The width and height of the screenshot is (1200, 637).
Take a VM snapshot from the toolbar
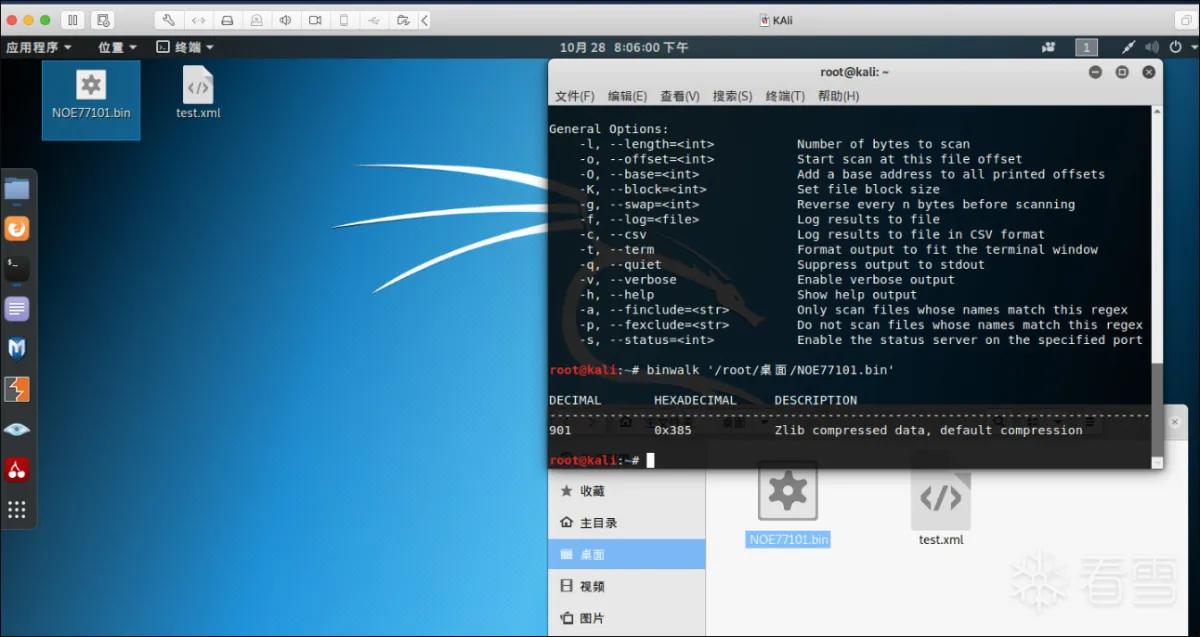[102, 20]
